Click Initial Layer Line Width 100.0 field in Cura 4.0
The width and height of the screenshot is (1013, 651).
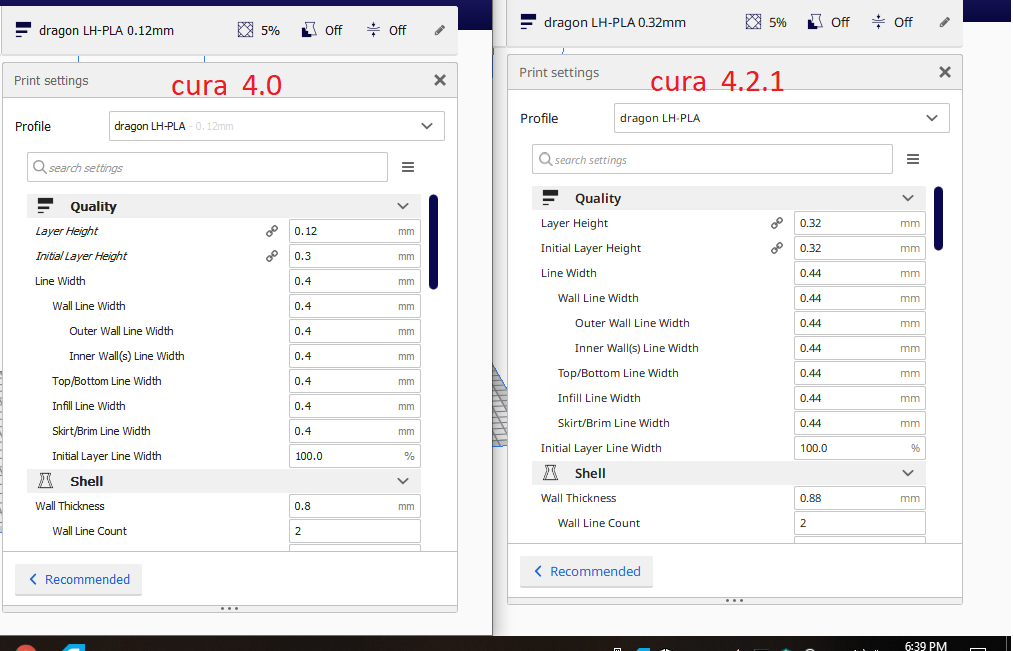click(355, 456)
